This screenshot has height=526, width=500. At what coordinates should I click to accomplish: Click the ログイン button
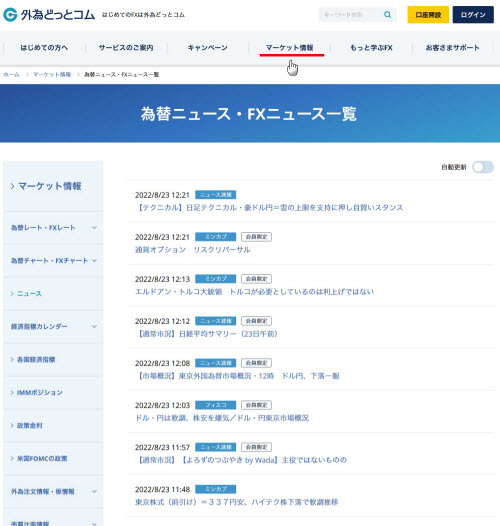(473, 15)
